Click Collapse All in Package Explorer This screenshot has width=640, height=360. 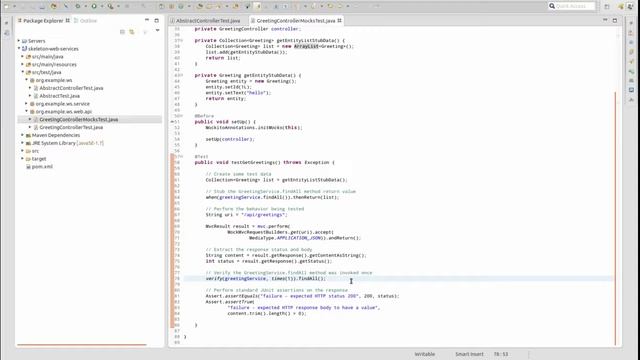click(x=122, y=31)
